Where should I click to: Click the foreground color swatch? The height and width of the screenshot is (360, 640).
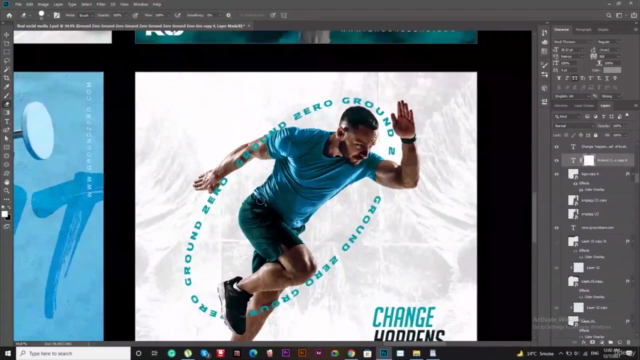[x=4, y=214]
